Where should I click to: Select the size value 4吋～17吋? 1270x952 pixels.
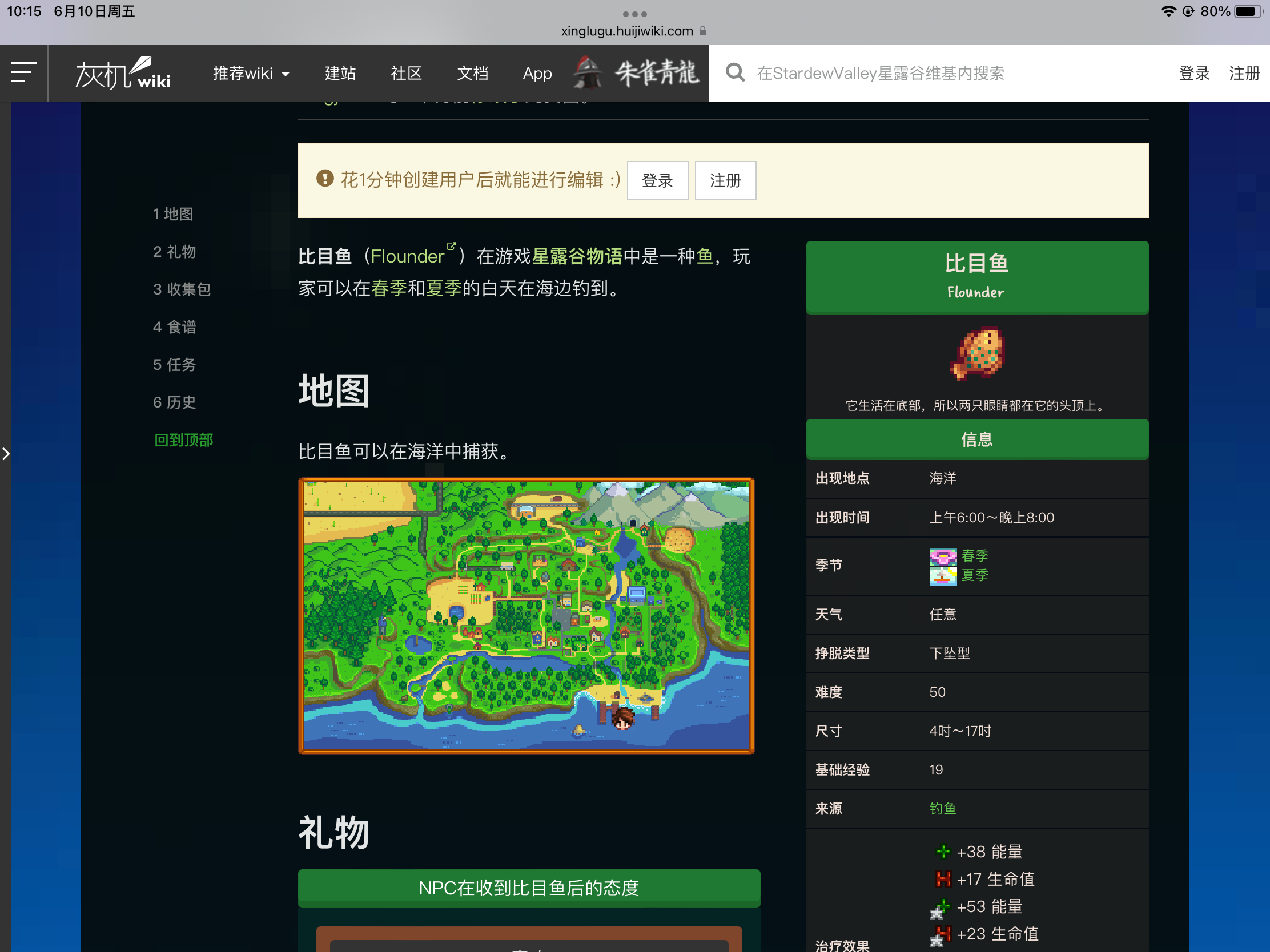tap(960, 731)
